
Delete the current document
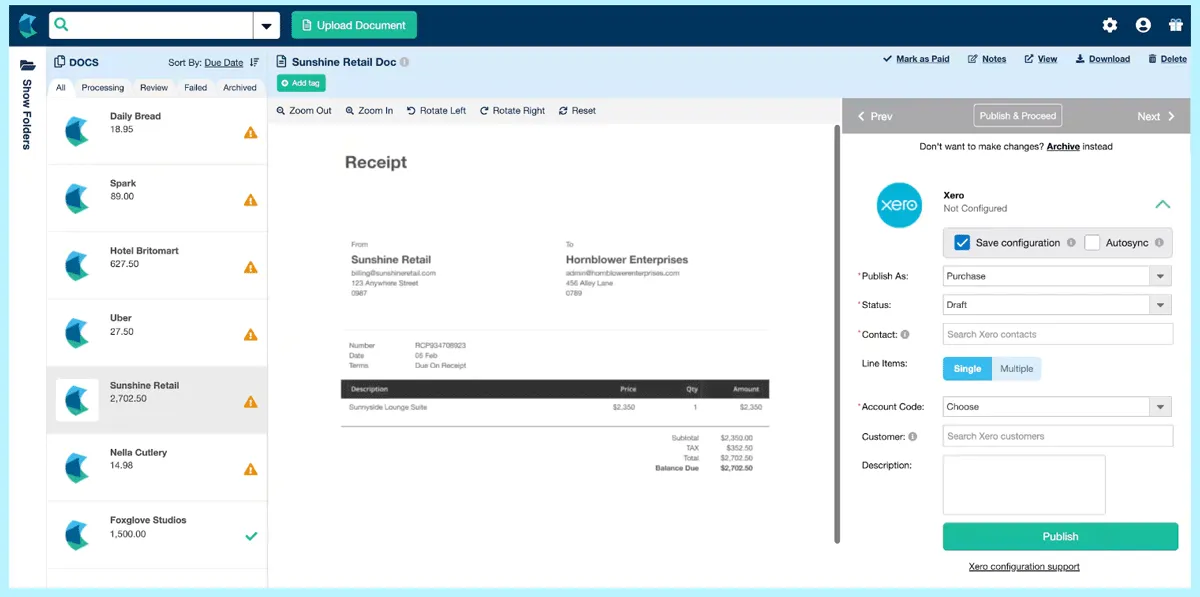[1167, 59]
